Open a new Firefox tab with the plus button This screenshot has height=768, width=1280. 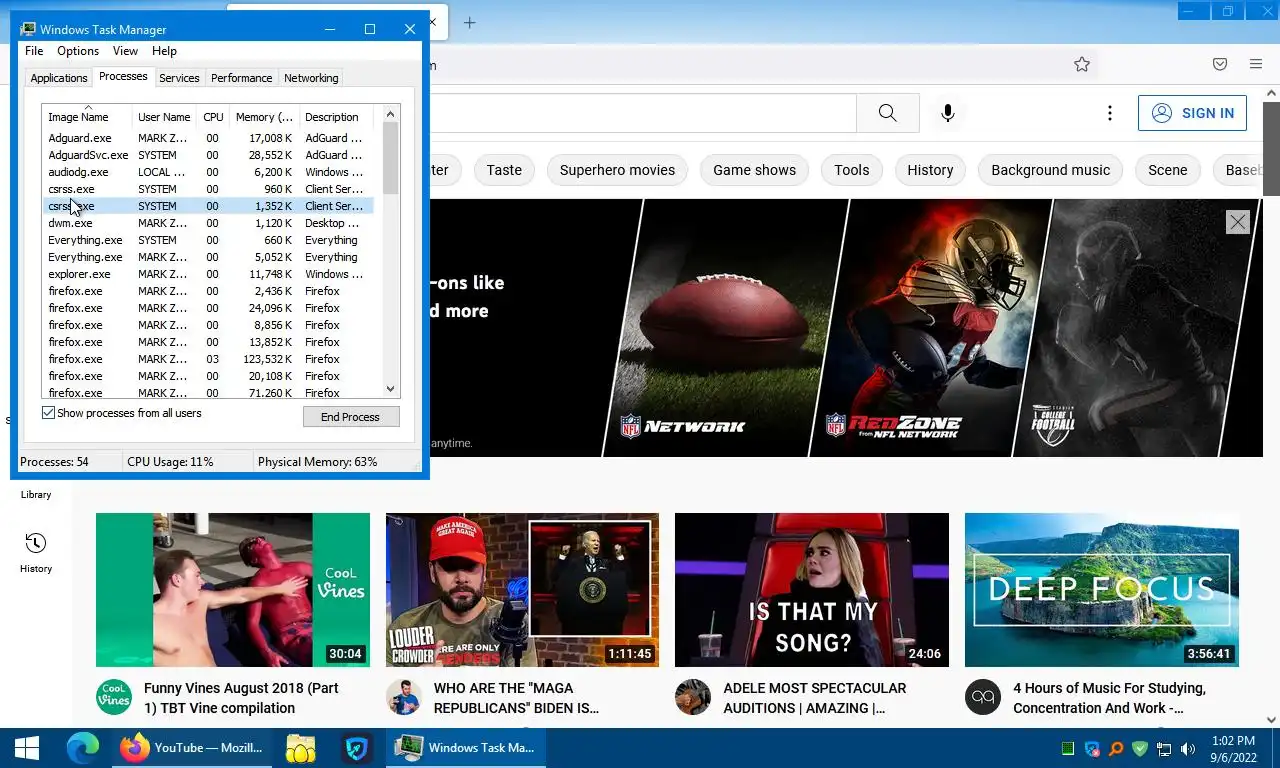coord(469,22)
